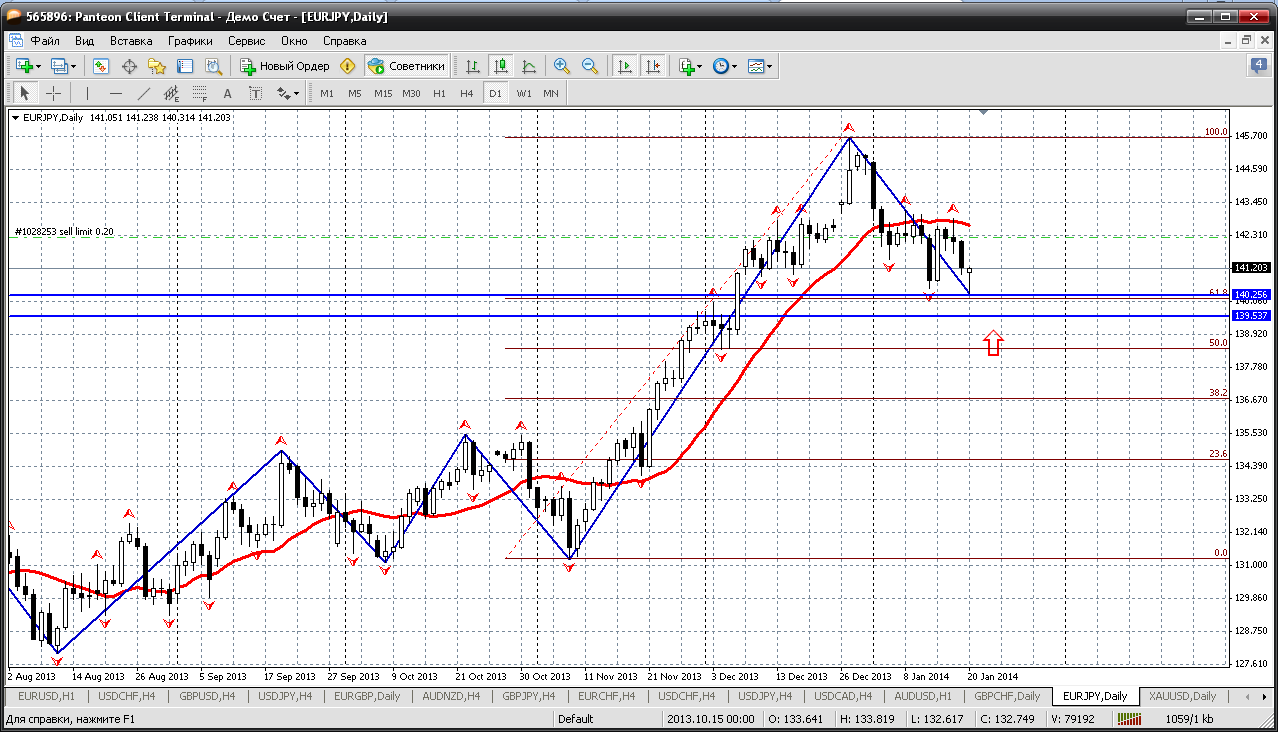This screenshot has width=1278, height=732.
Task: Open the periods clock icon
Action: click(720, 66)
